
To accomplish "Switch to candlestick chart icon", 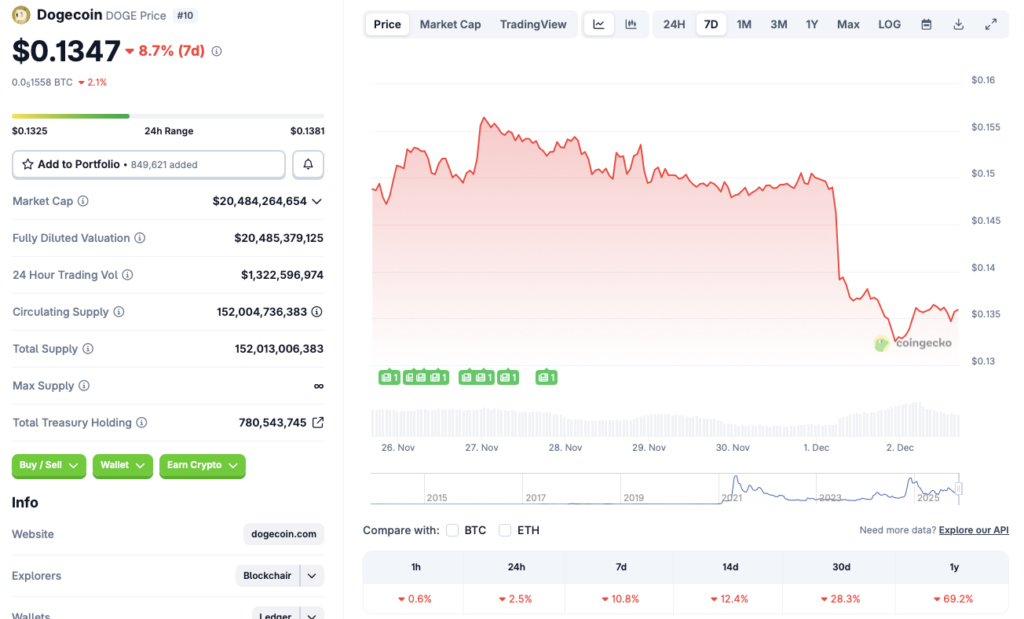I will click(x=631, y=24).
